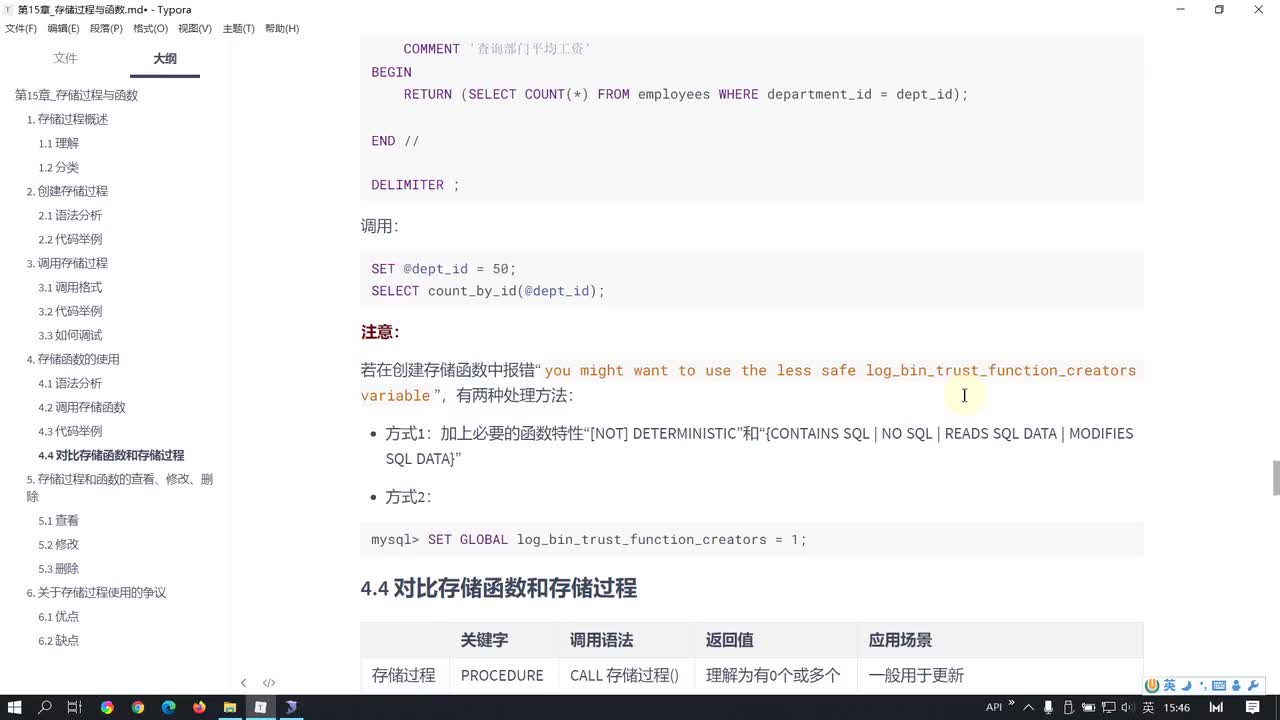Open IME settings wrench icon
Screen dimensions: 1280x720
[x=1253, y=685]
